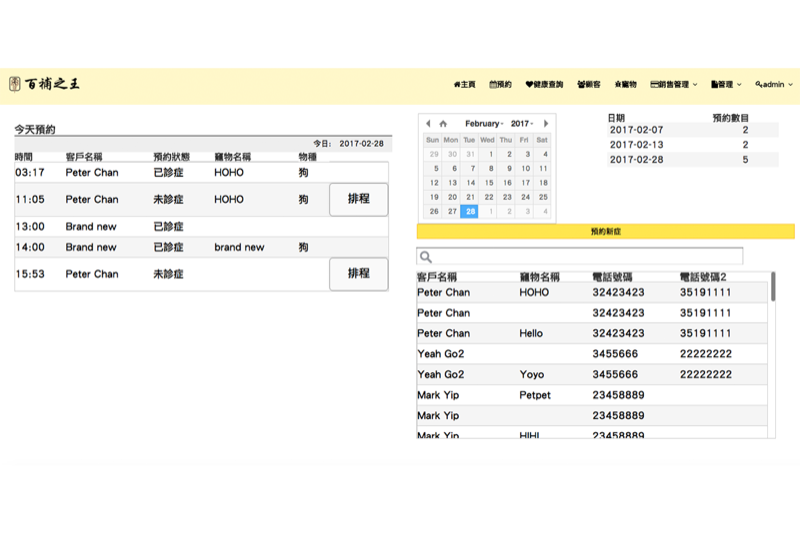
Task: Click the 百補之王 logo
Action: pyautogui.click(x=44, y=84)
